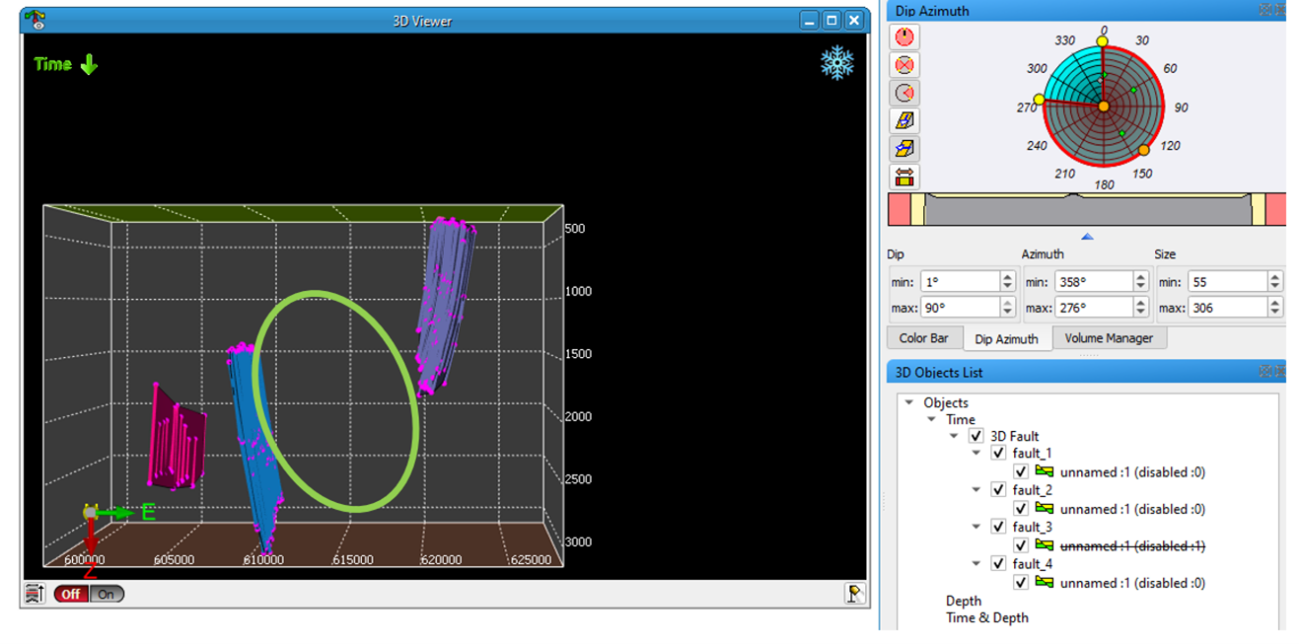Uncheck the fault_3 checkbox
The height and width of the screenshot is (644, 1299).
[x=998, y=527]
